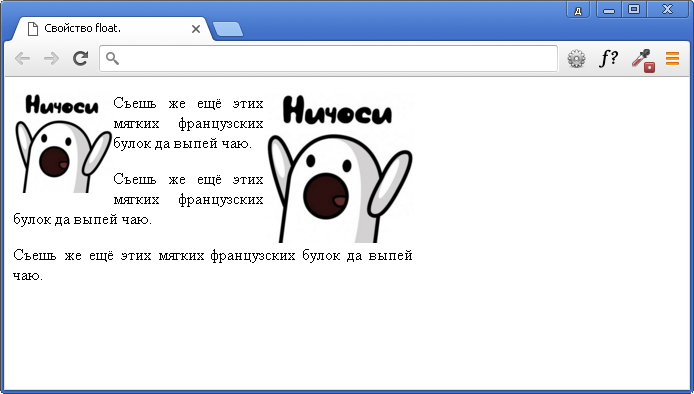The width and height of the screenshot is (694, 394).
Task: Open the f? font finder extension
Action: pyautogui.click(x=609, y=58)
